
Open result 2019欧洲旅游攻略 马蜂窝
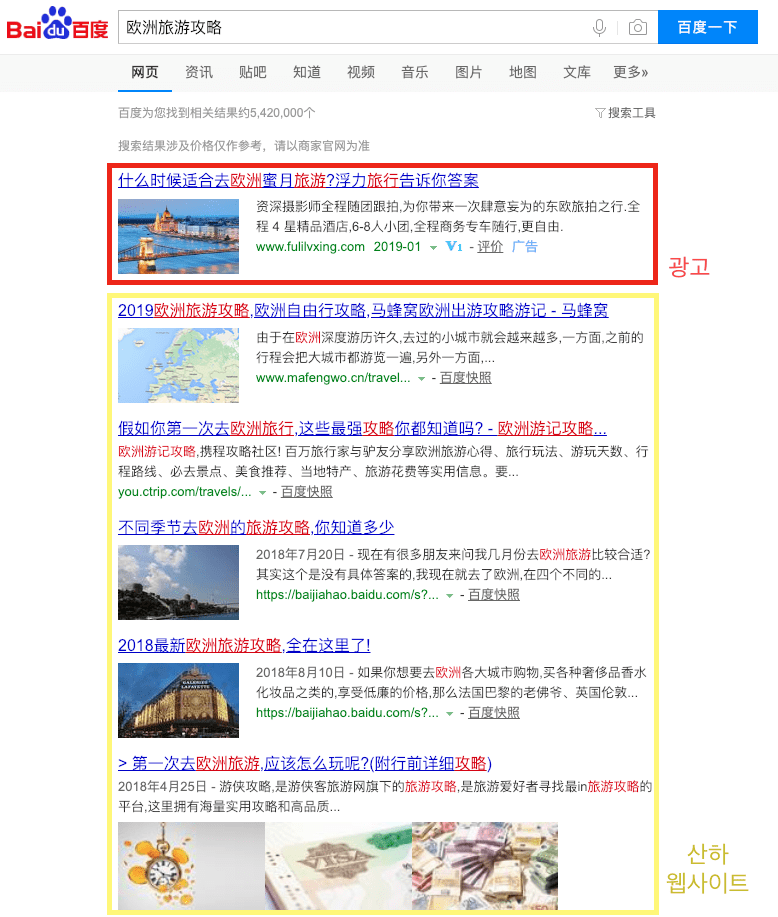point(363,311)
